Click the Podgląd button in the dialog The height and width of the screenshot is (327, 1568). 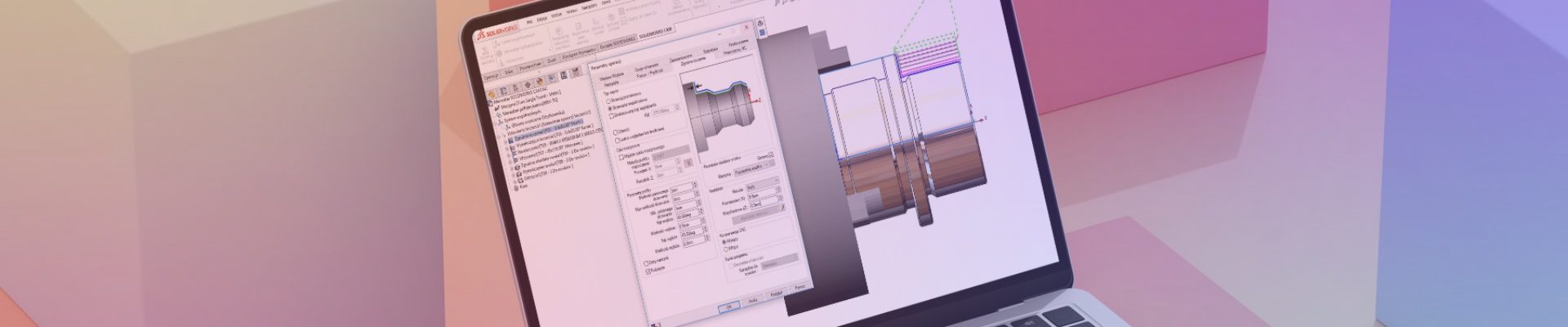777,295
